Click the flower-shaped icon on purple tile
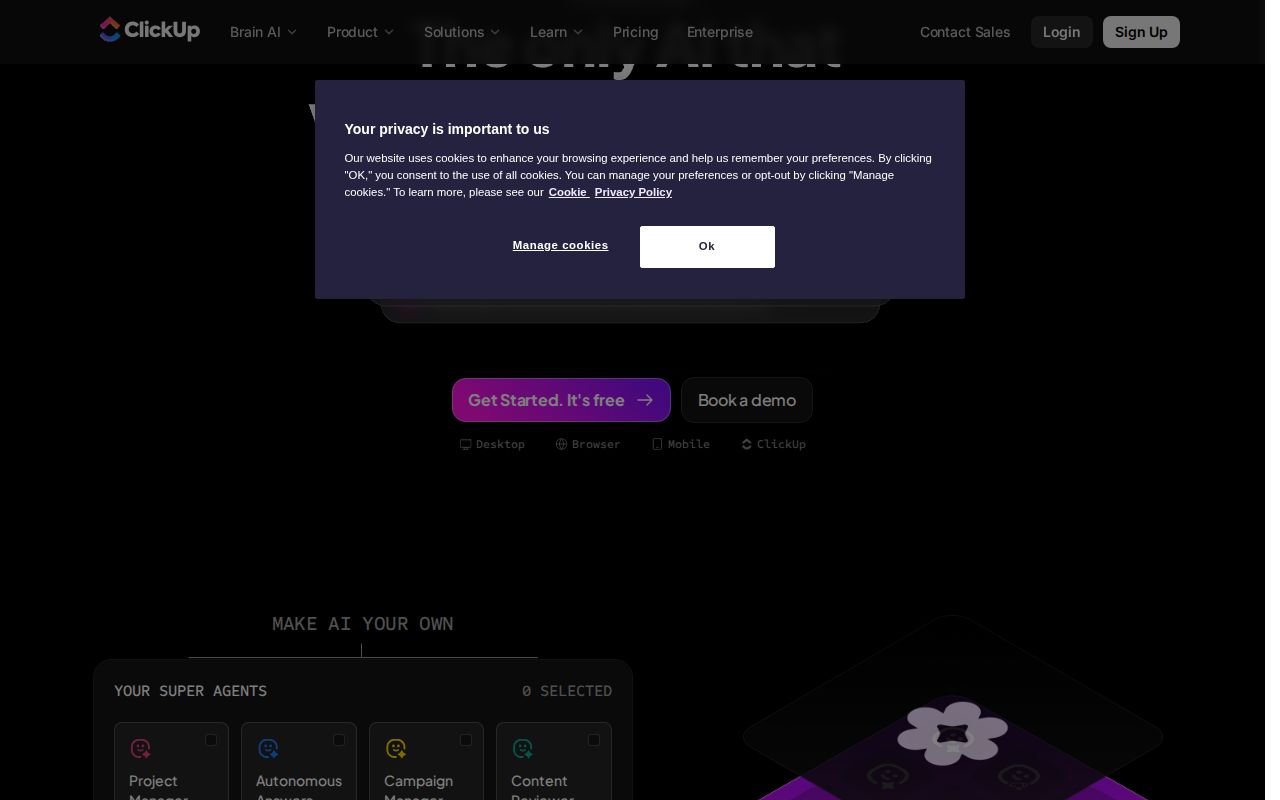 952,733
